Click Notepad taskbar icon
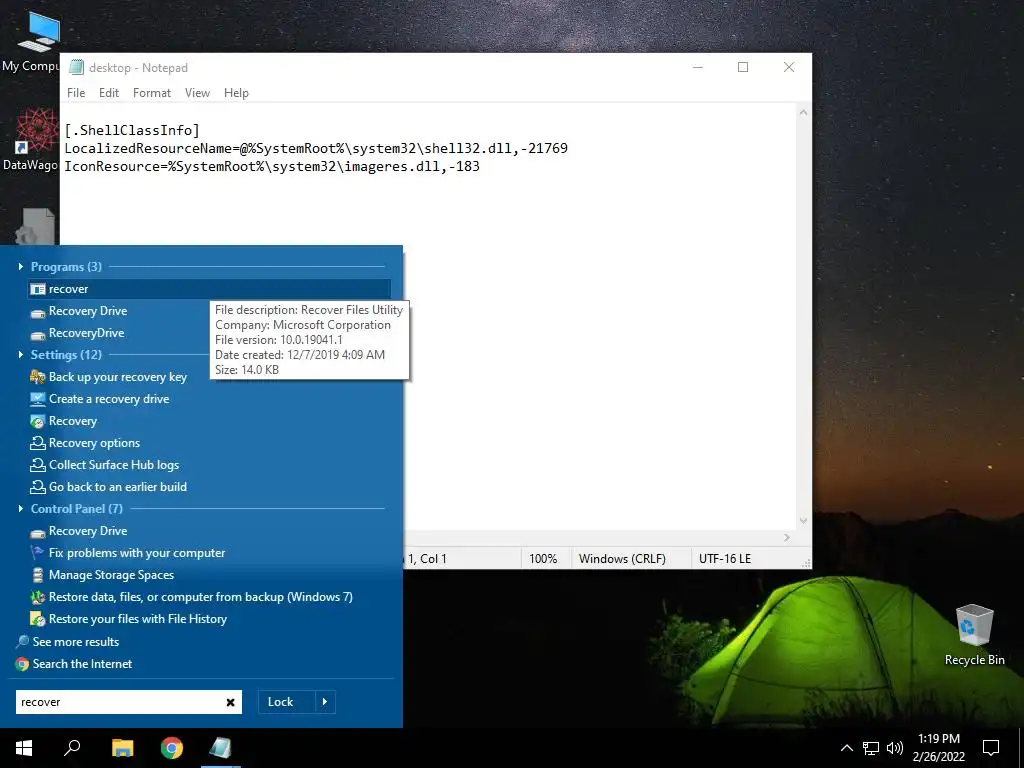The height and width of the screenshot is (768, 1024). [x=221, y=748]
